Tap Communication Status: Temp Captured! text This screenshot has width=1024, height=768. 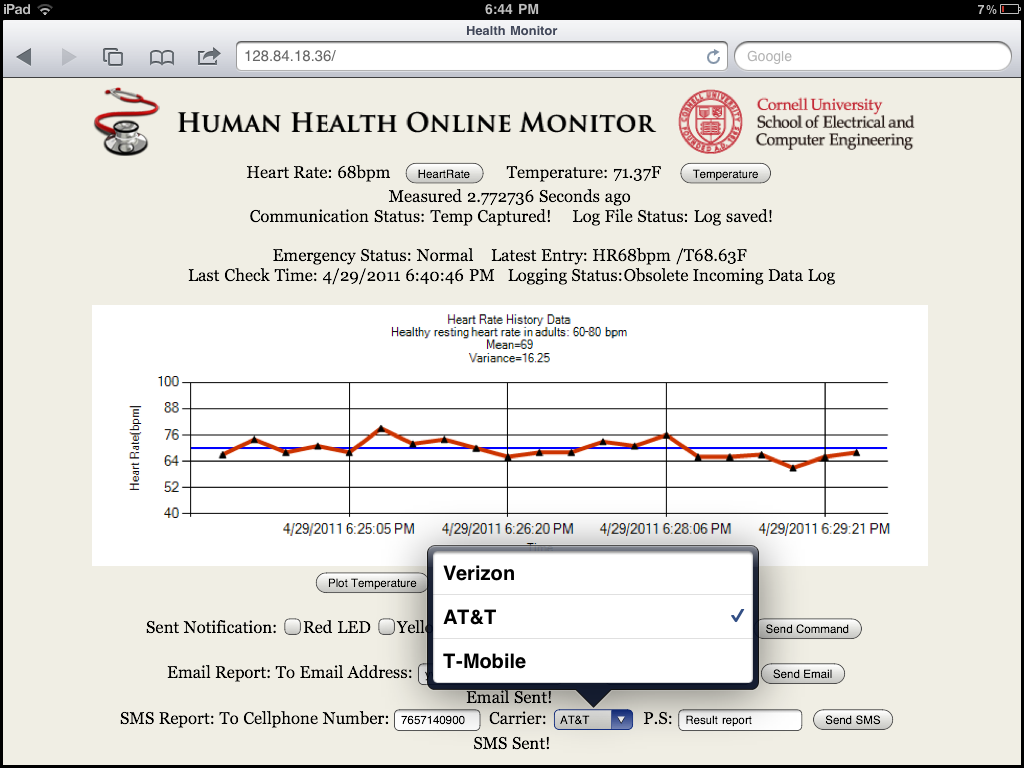pos(400,216)
